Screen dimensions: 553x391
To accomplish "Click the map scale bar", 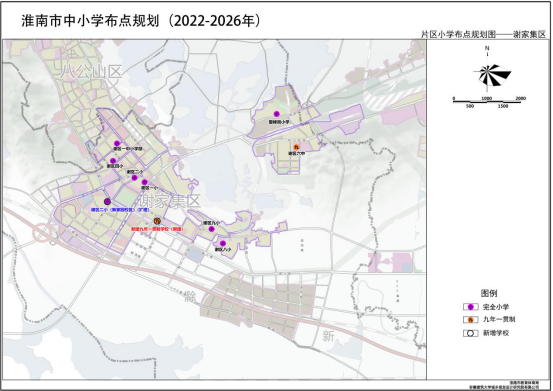I will [487, 102].
